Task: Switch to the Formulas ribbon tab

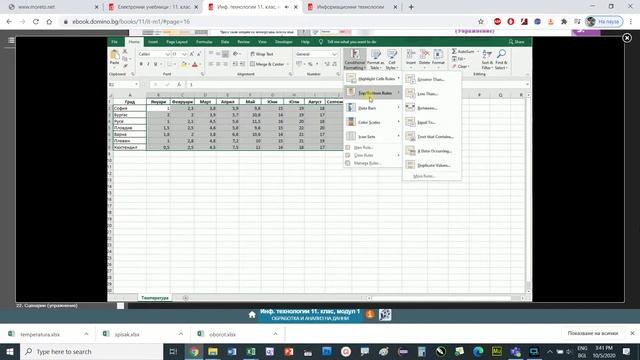Action: 204,42
